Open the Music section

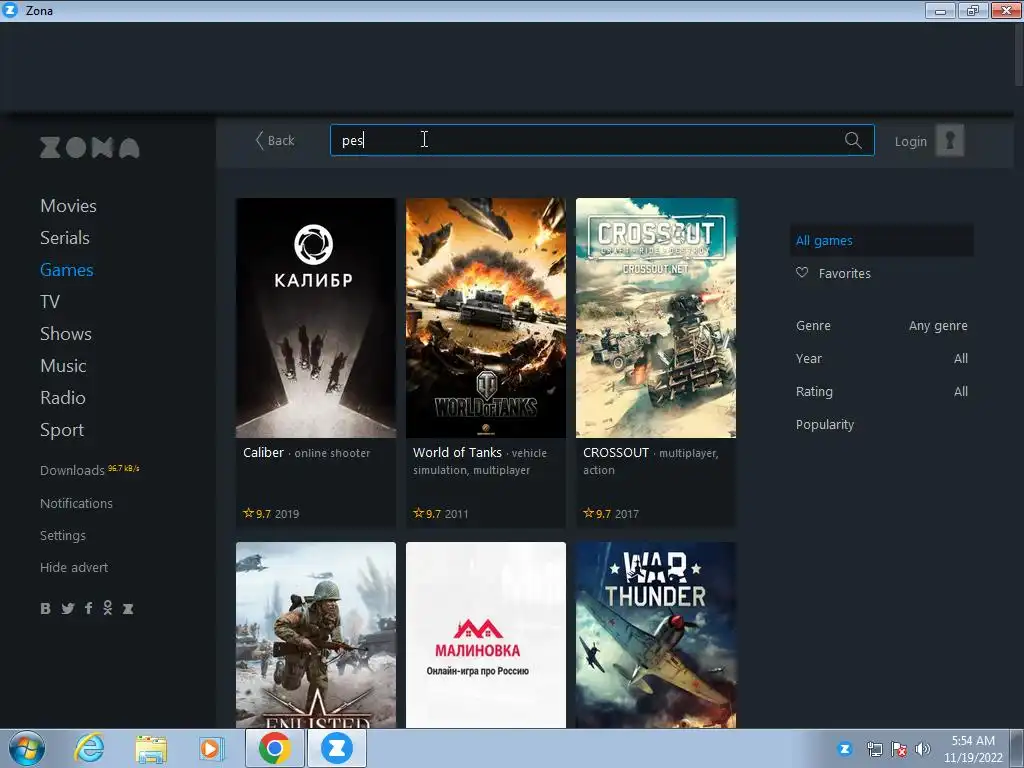coord(63,366)
